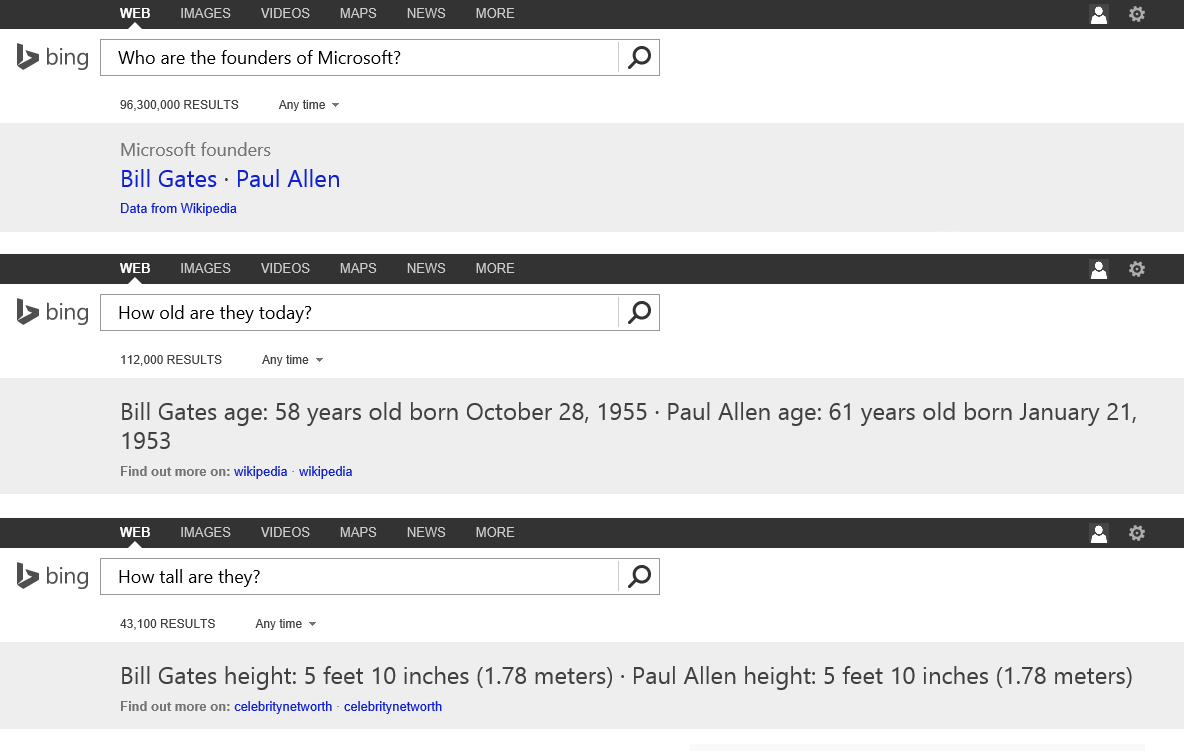Switch to VIDEOS tab in 'How old' Bing bar
1184x751 pixels.
285,269
